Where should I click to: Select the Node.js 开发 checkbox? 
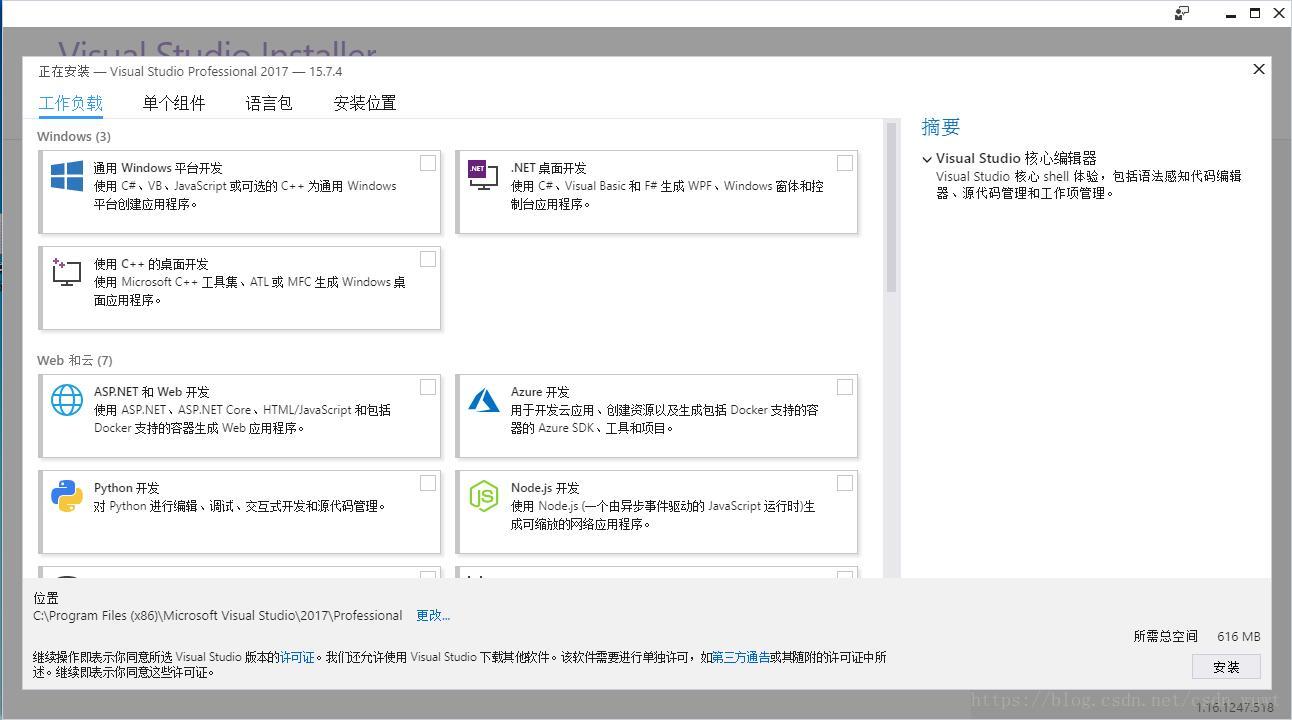coord(845,483)
